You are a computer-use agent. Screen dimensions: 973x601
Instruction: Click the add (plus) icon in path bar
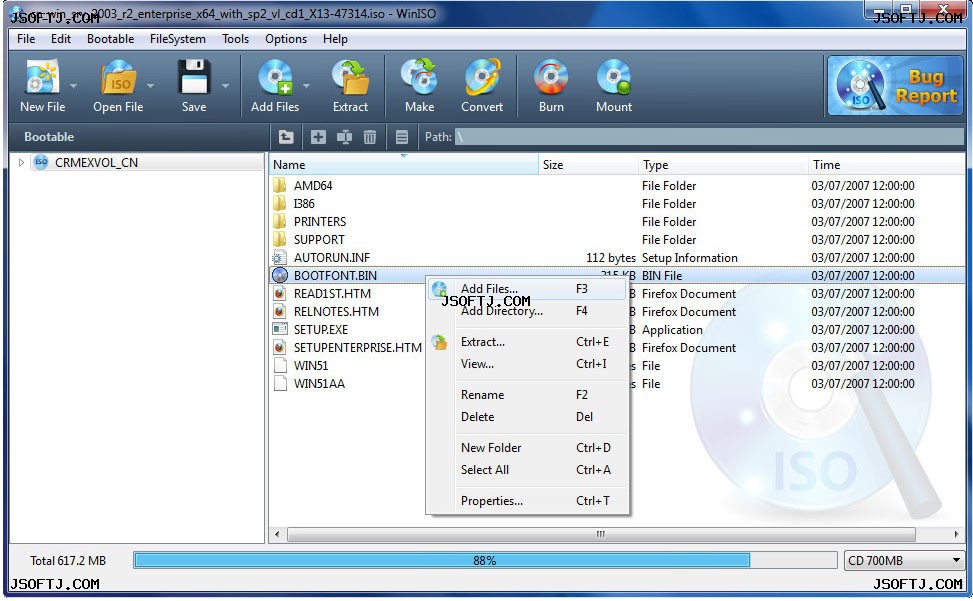[318, 136]
